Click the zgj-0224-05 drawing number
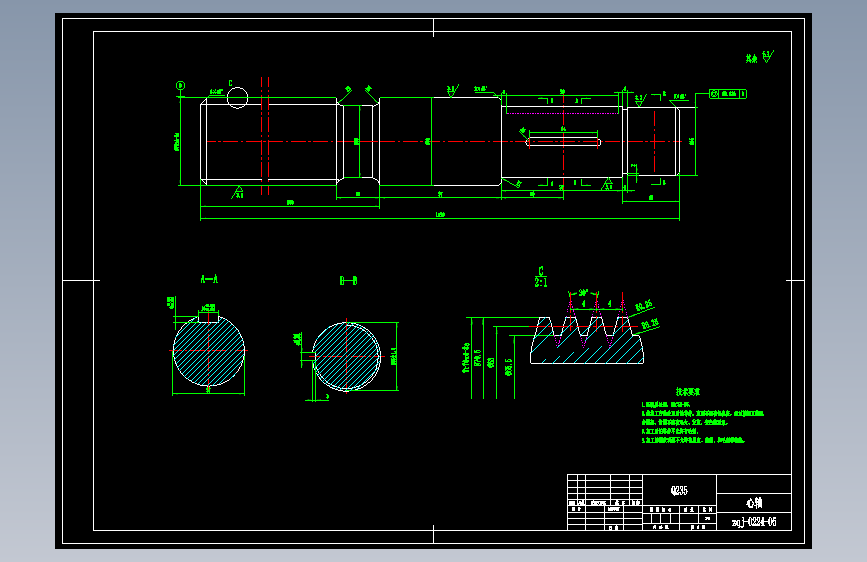The width and height of the screenshot is (867, 562). 754,522
